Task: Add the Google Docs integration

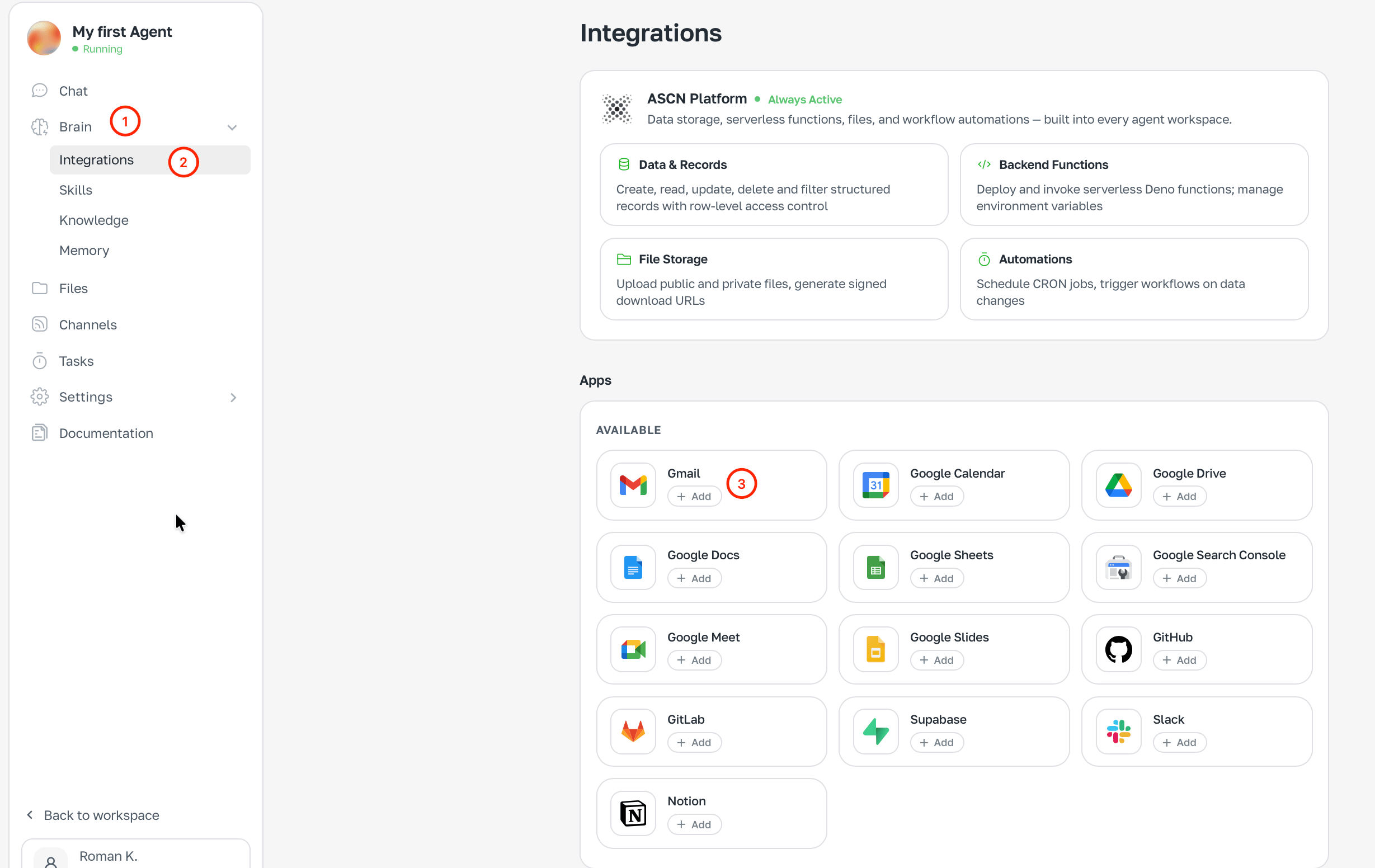Action: 694,578
